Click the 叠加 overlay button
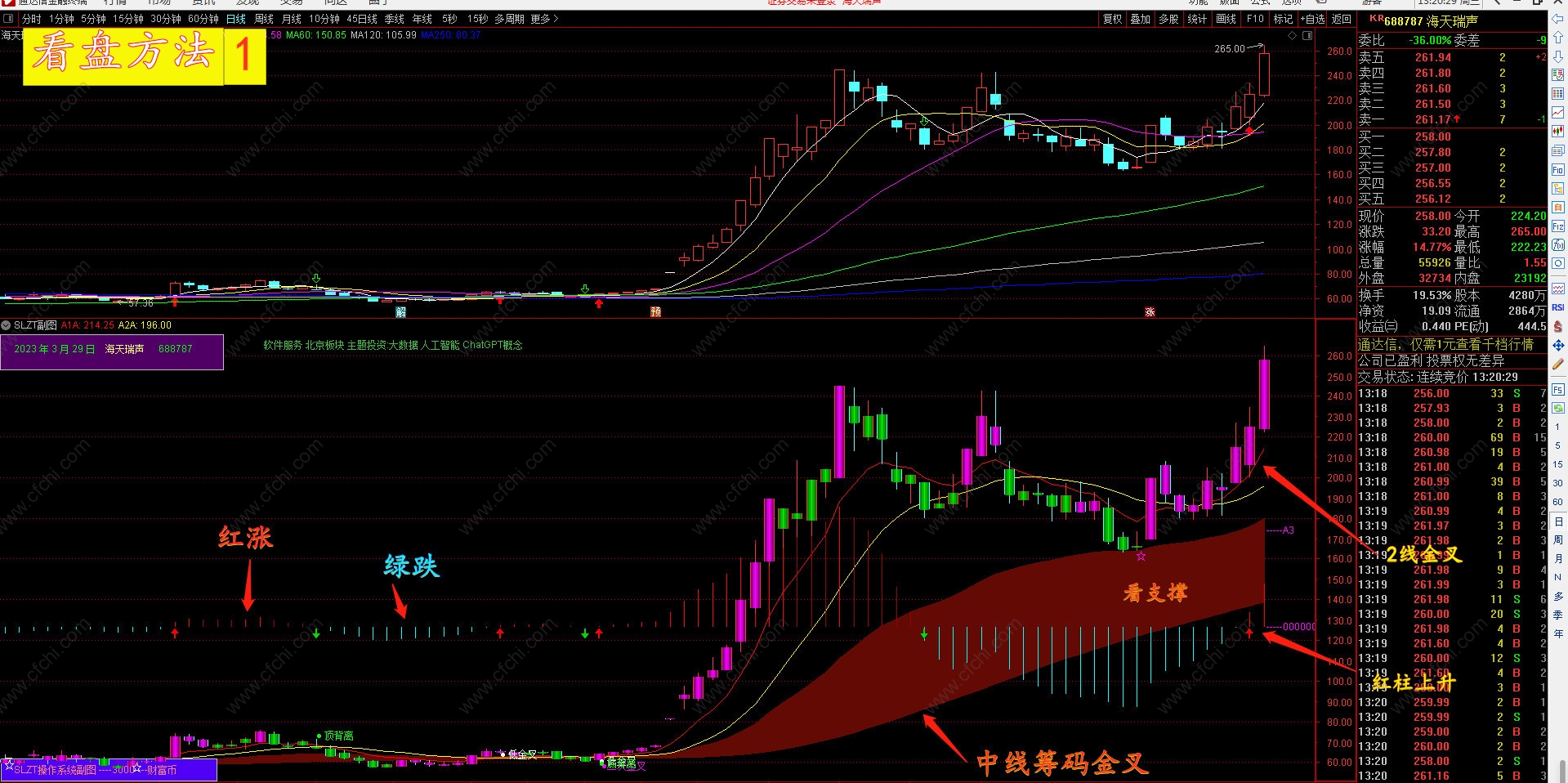This screenshot has height=783, width=1568. tap(1141, 19)
